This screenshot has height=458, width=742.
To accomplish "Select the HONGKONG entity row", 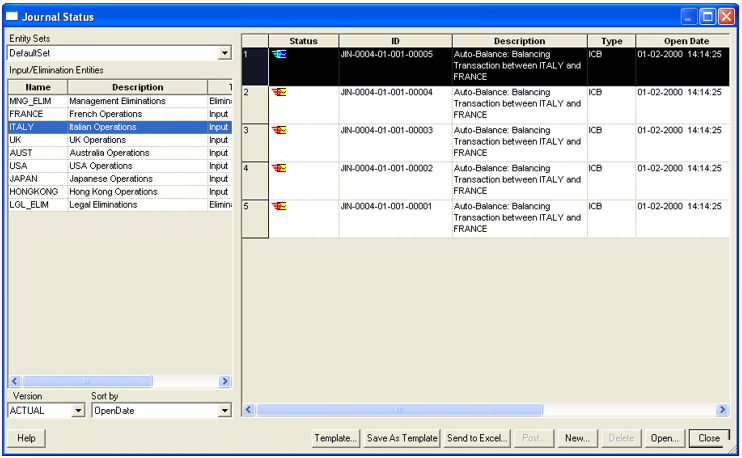I will (120, 192).
